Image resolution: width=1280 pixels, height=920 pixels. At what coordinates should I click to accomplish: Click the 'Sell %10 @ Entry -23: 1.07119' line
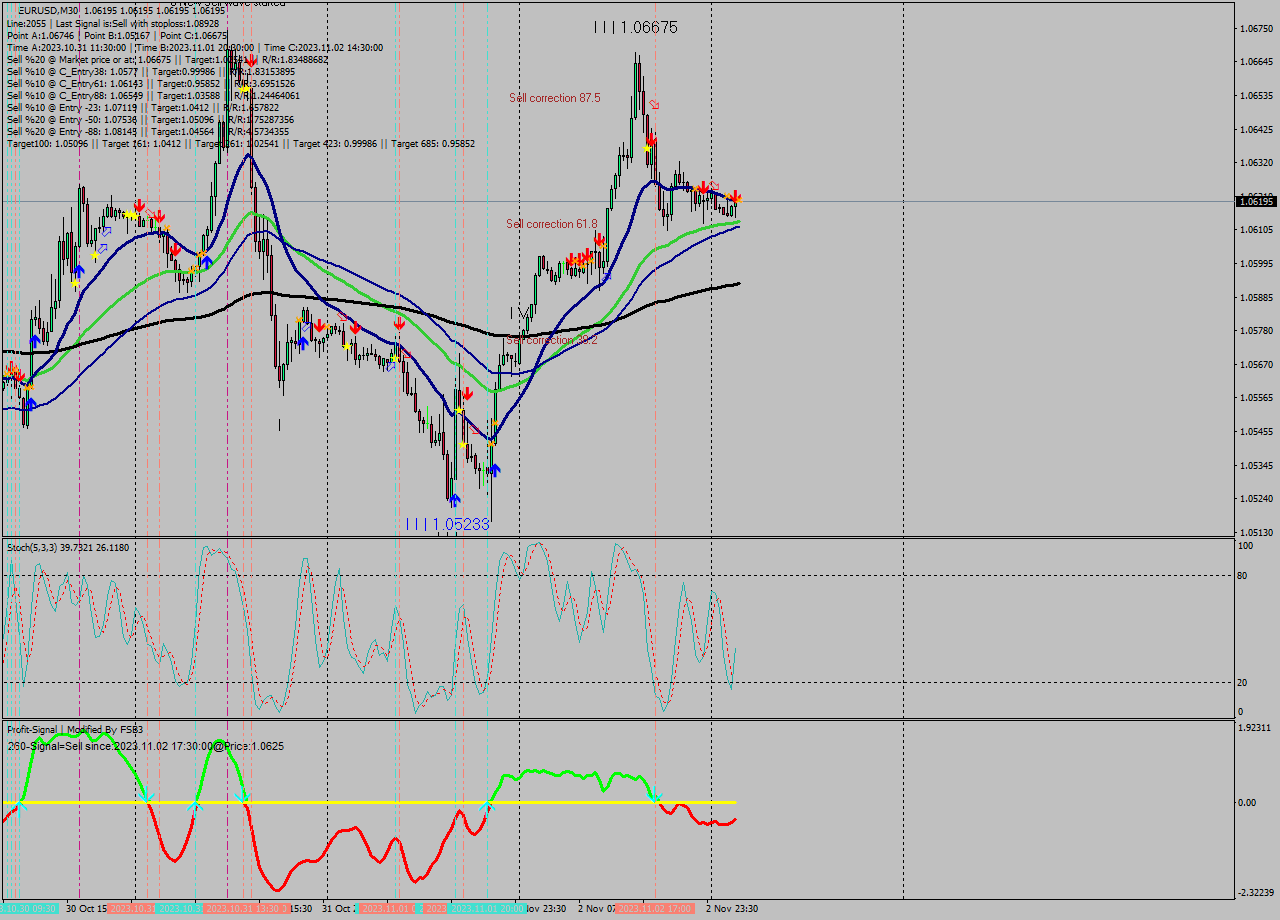tap(142, 107)
